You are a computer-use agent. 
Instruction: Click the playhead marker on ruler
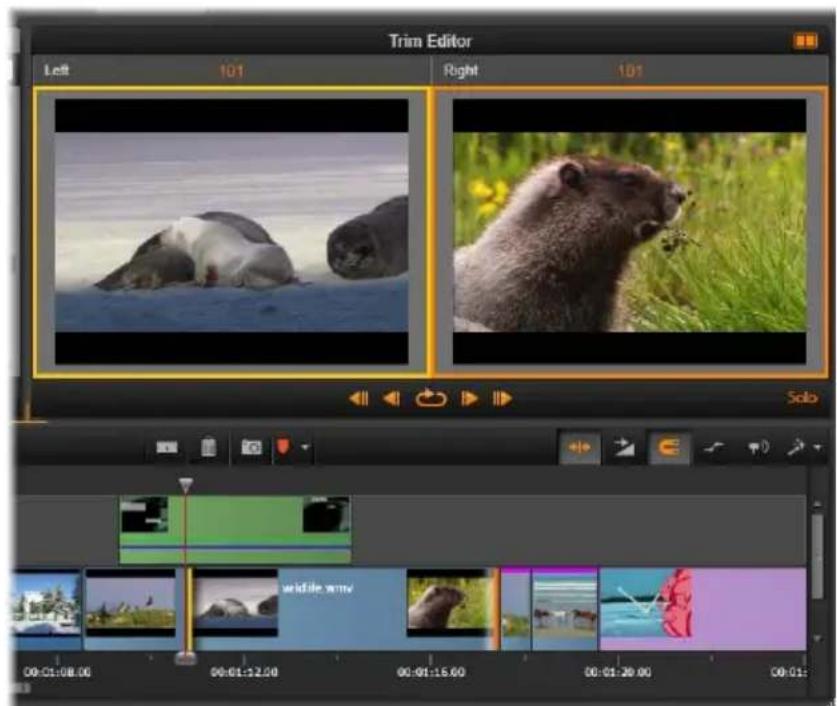(x=185, y=485)
